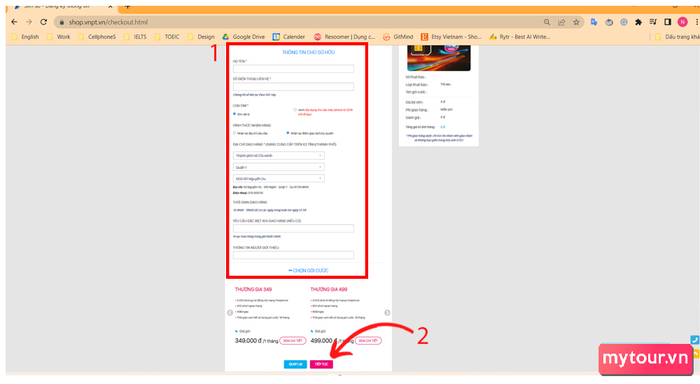700x384 pixels.
Task: Click the address bar URL shop.vnpt.vn/checkout.html
Action: point(108,22)
